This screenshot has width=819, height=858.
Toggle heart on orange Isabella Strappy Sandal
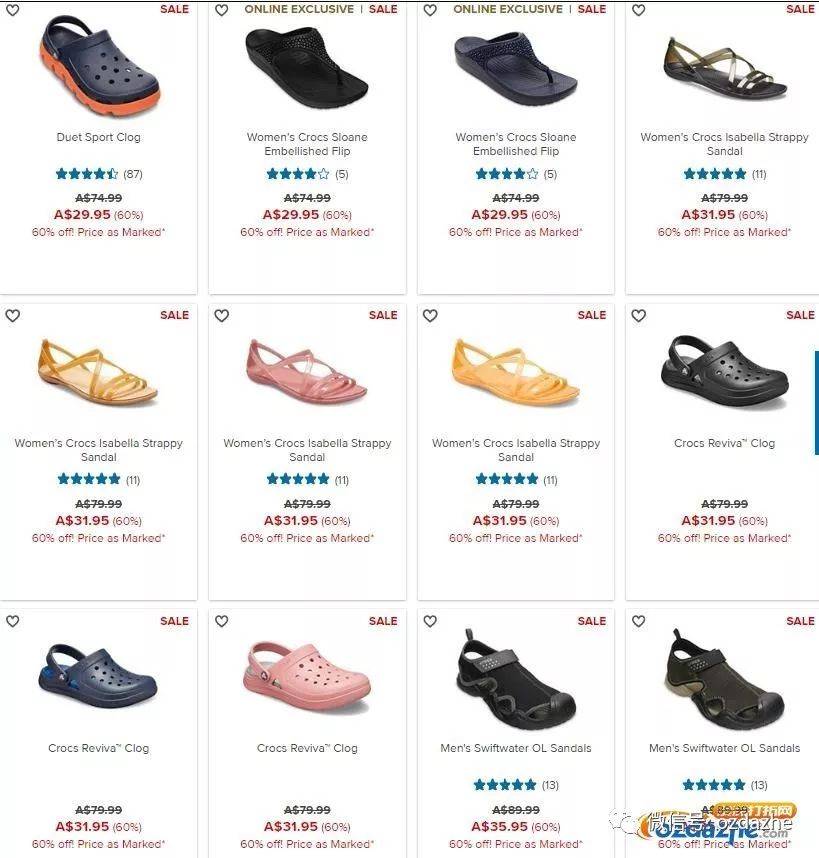tap(431, 316)
